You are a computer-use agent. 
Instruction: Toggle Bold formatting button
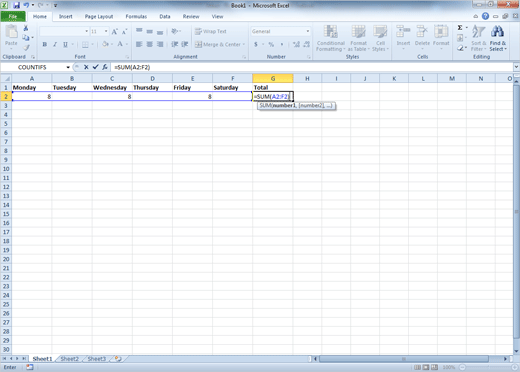45,44
